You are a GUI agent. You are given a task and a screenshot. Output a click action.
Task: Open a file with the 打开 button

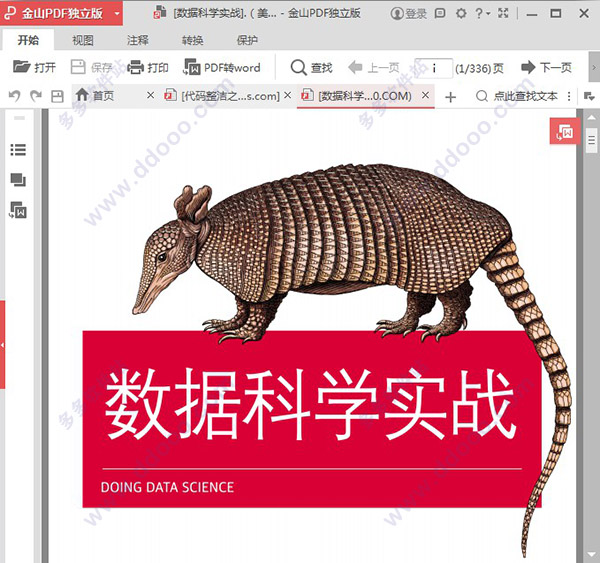(34, 68)
